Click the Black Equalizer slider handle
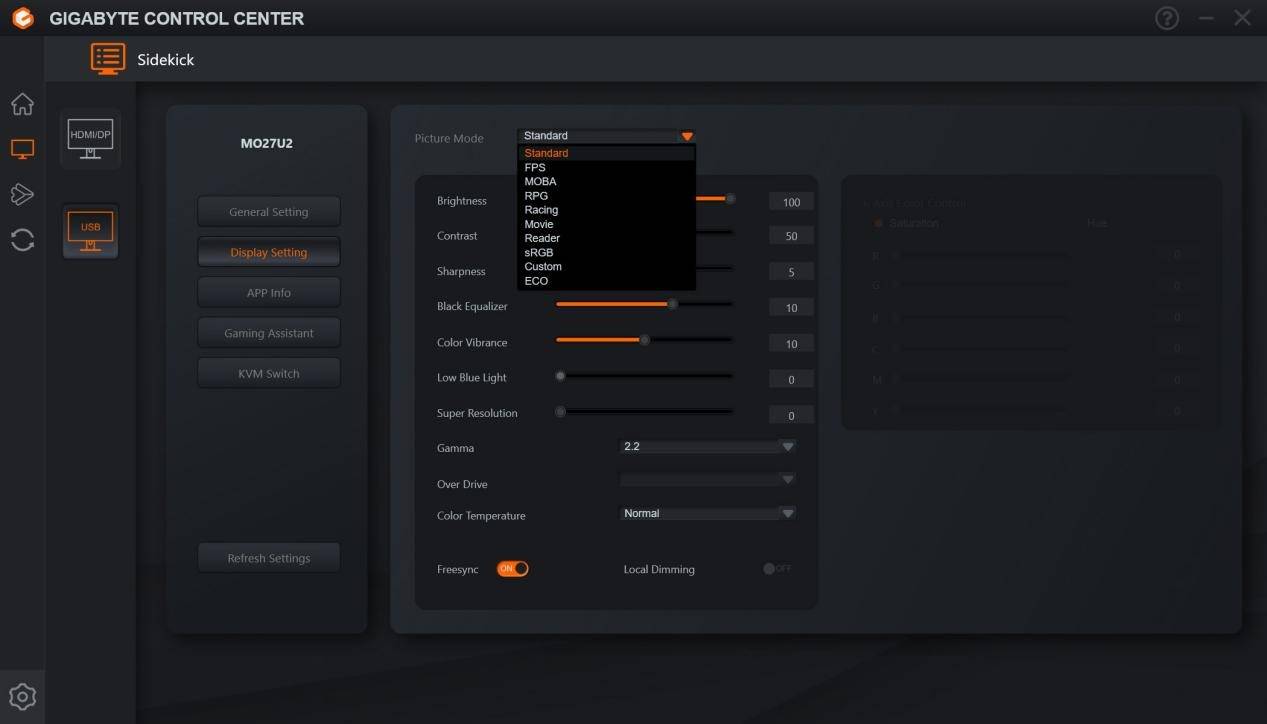Screen dimensions: 1267x724 click(x=672, y=304)
